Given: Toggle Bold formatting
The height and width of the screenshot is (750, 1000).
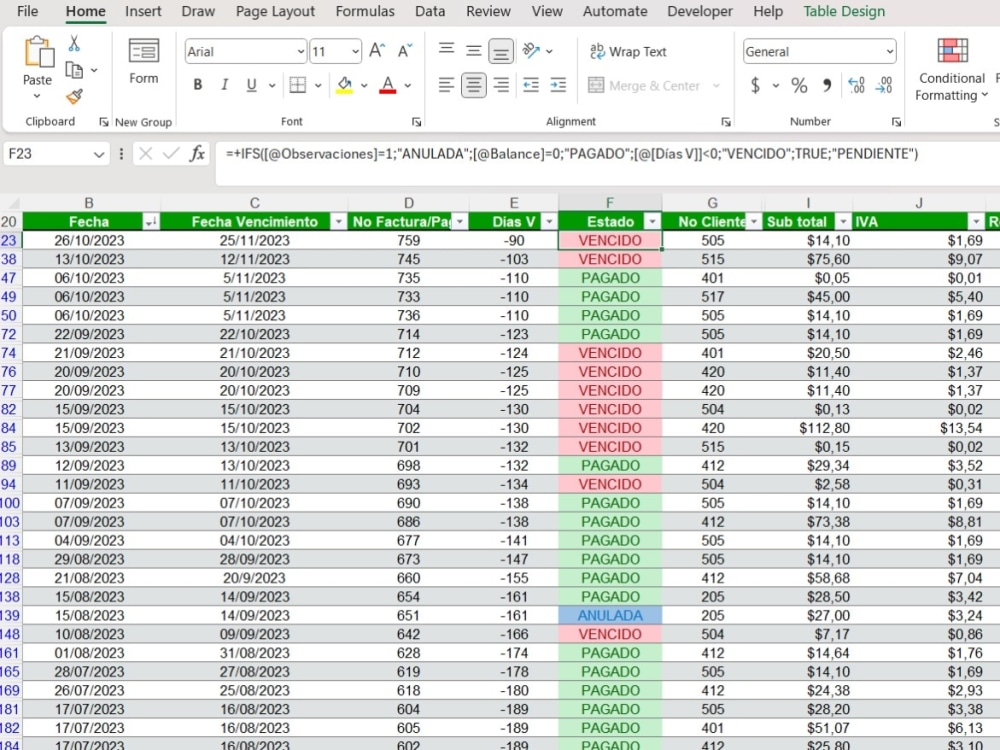Looking at the screenshot, I should click(198, 85).
